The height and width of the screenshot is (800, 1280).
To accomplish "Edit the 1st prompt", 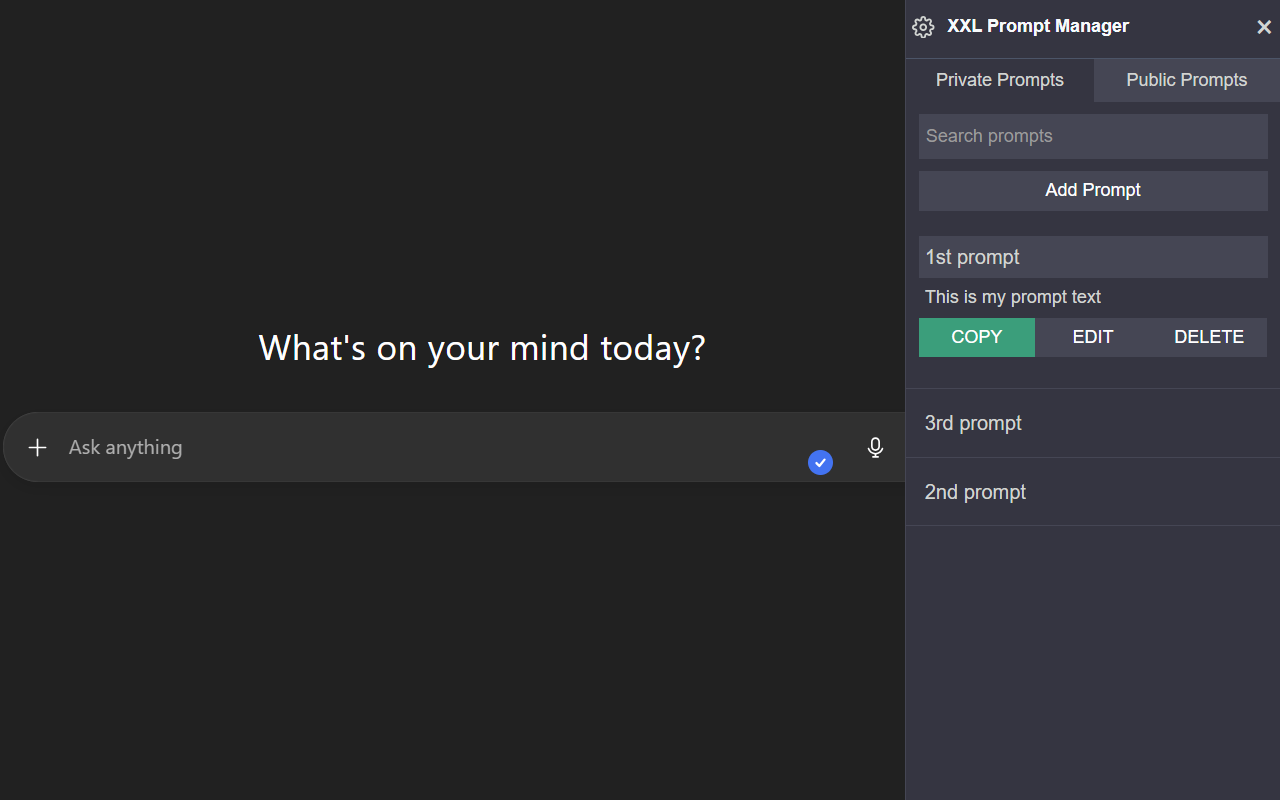I will (1092, 337).
